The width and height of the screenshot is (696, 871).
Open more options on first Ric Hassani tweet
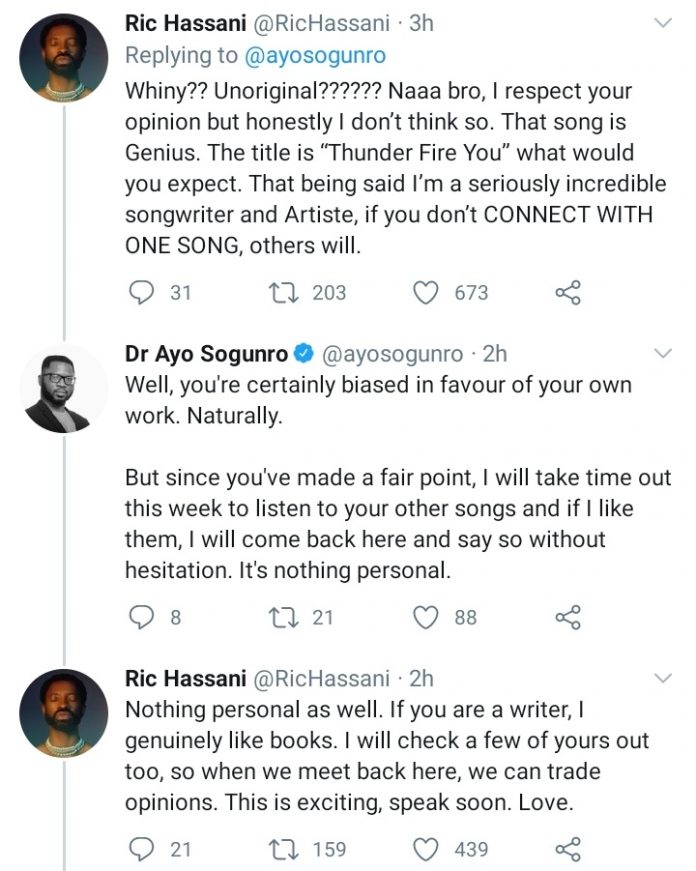pos(662,22)
